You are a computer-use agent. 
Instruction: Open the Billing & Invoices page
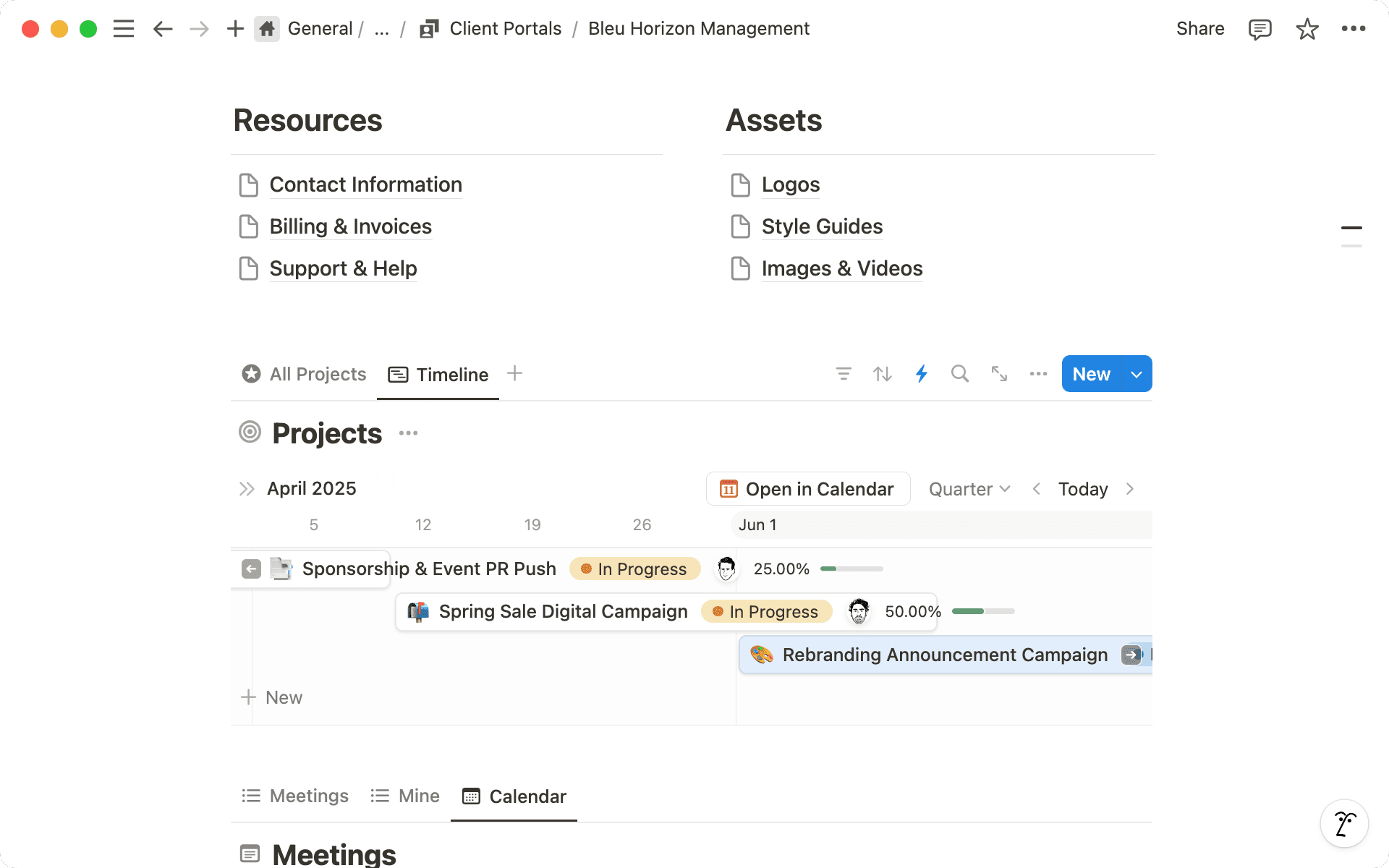350,226
